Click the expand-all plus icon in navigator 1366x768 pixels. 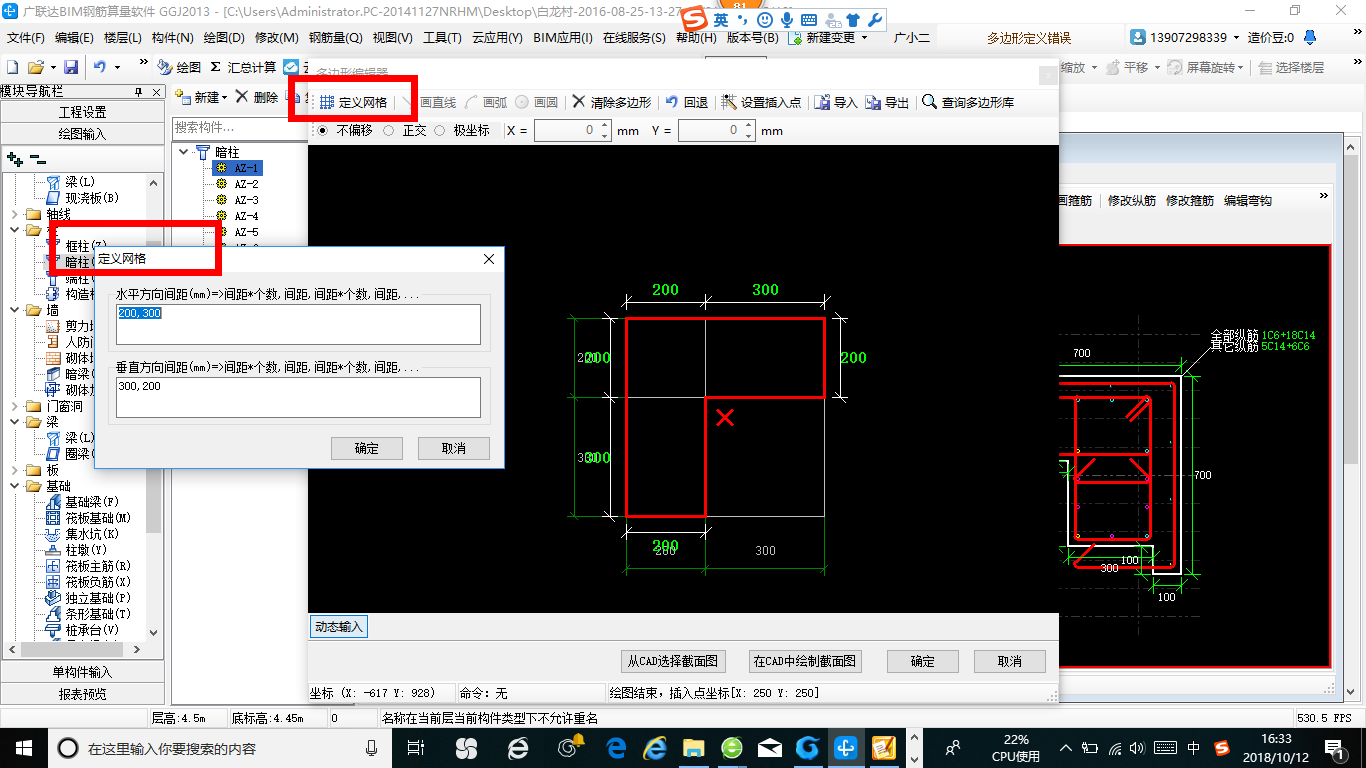tap(14, 158)
